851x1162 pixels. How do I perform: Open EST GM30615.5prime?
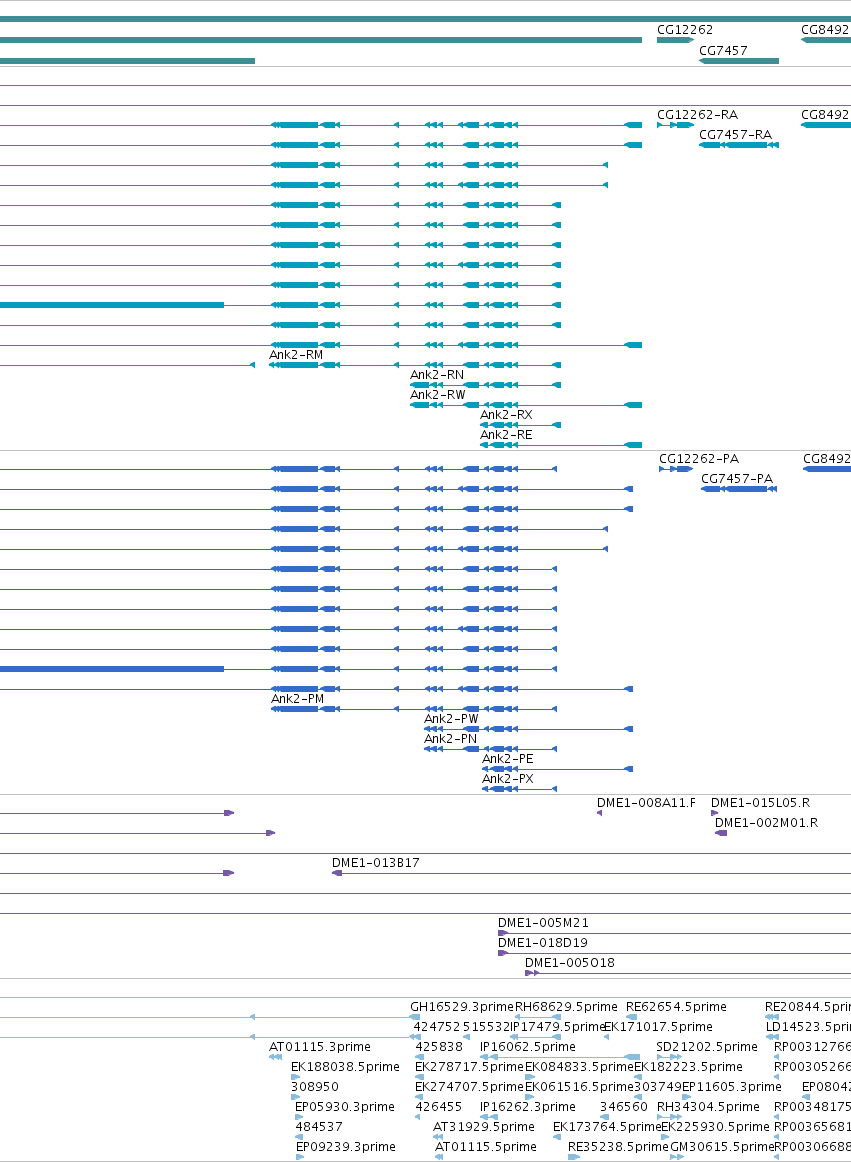point(721,1146)
